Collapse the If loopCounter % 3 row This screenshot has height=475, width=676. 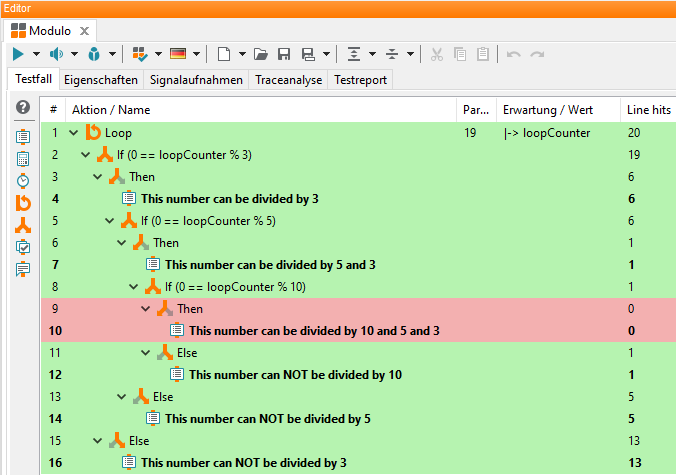[x=86, y=155]
